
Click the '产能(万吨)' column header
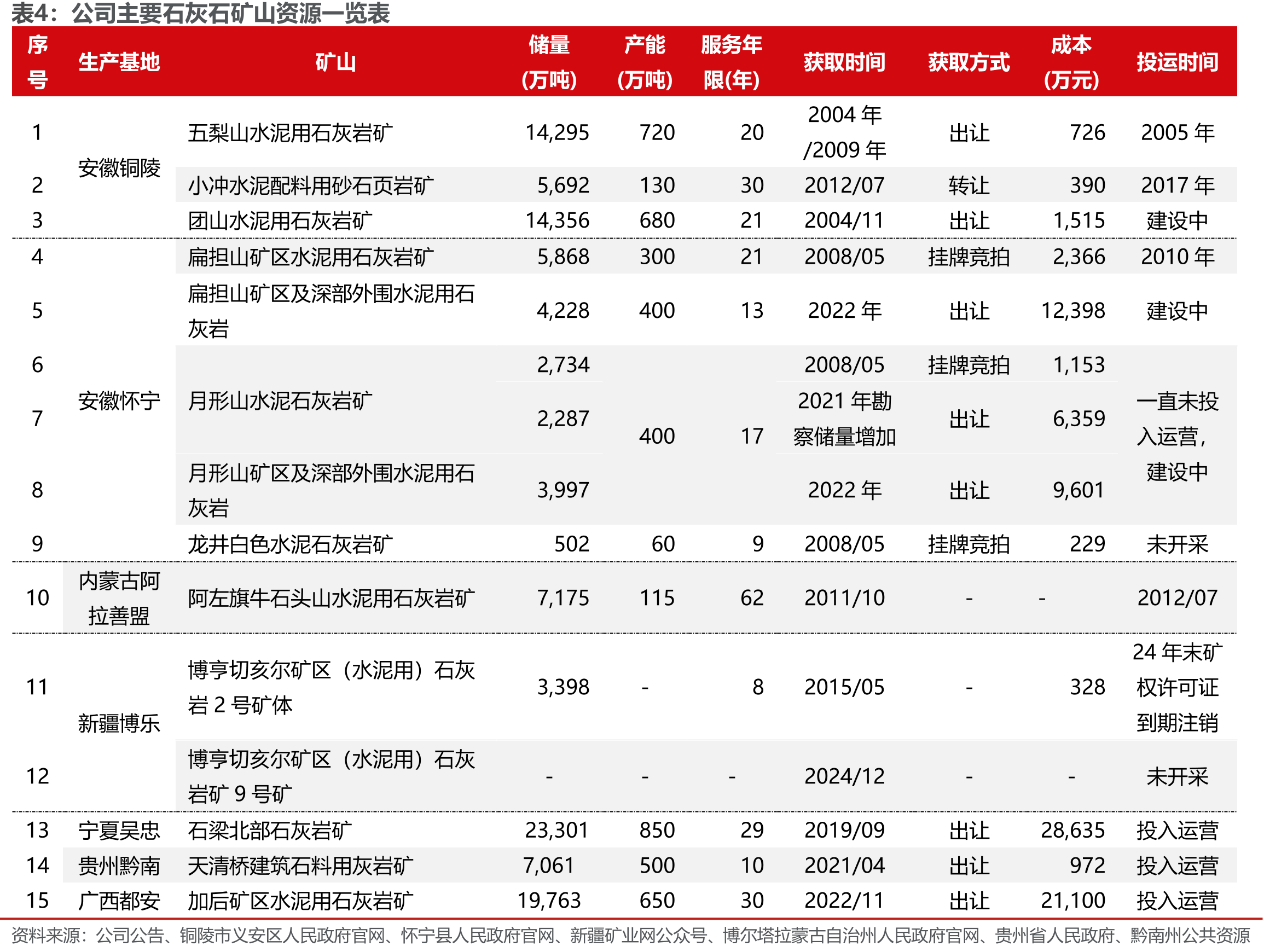click(645, 62)
